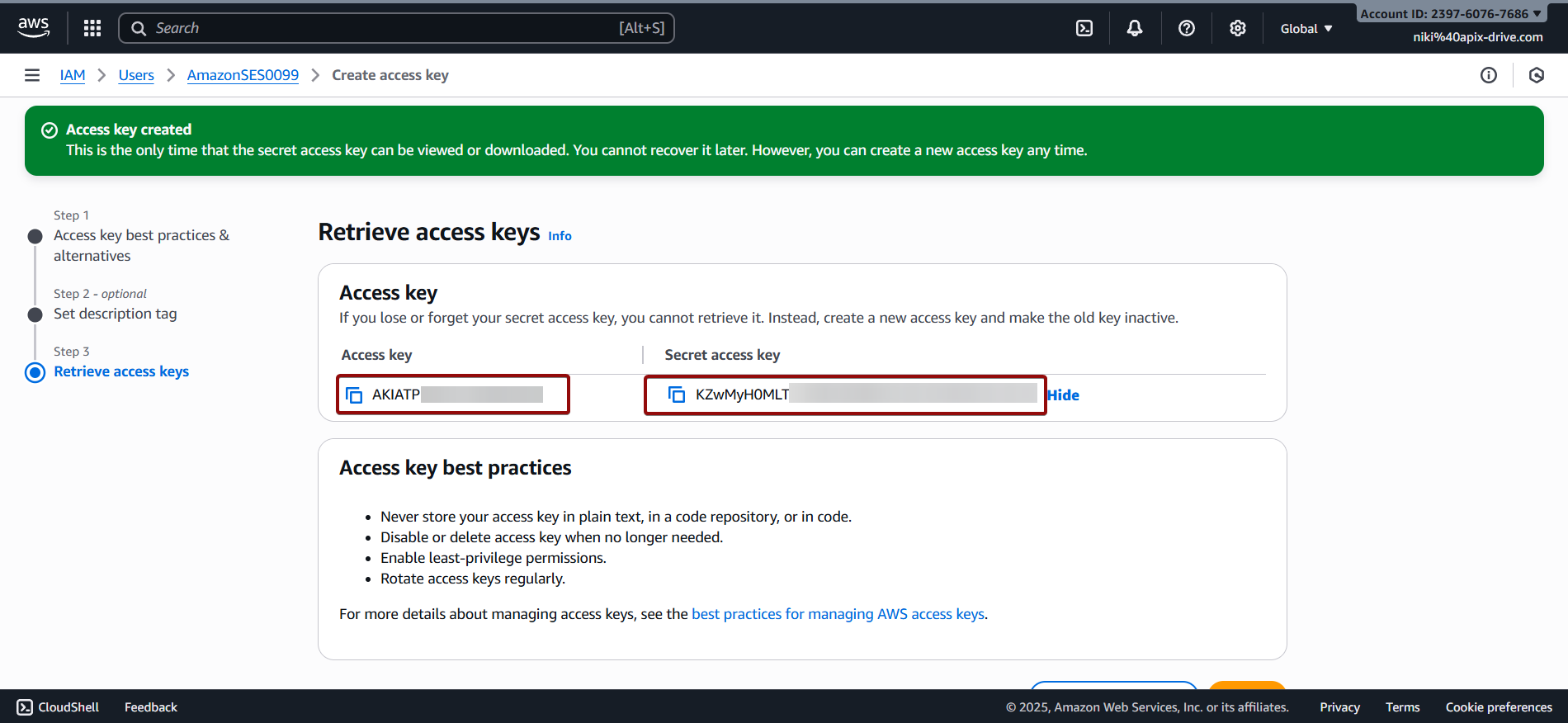Click the AWS logo home icon
Image resolution: width=1568 pixels, height=723 pixels.
[x=33, y=27]
